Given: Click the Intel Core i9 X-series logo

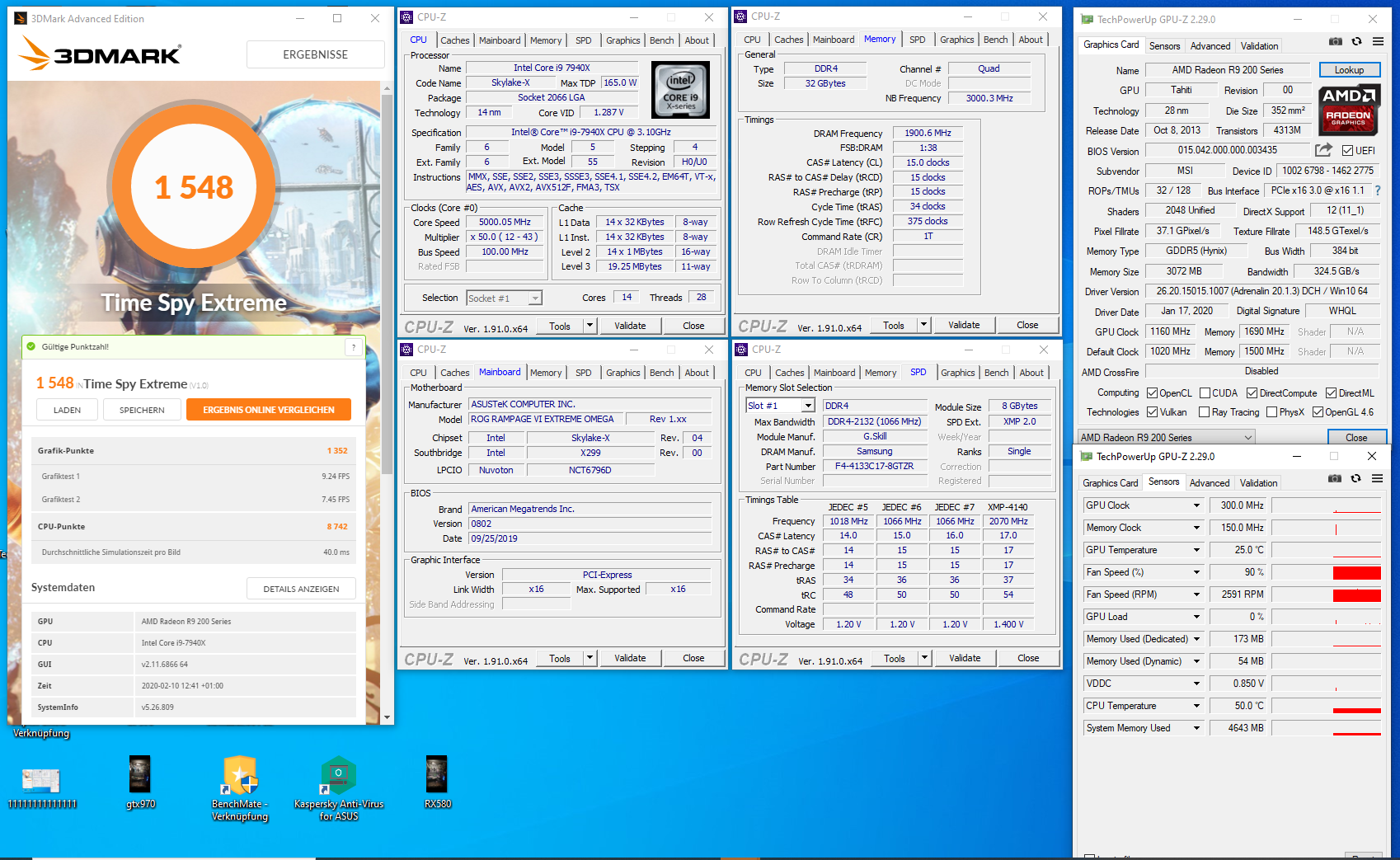Looking at the screenshot, I should point(680,89).
